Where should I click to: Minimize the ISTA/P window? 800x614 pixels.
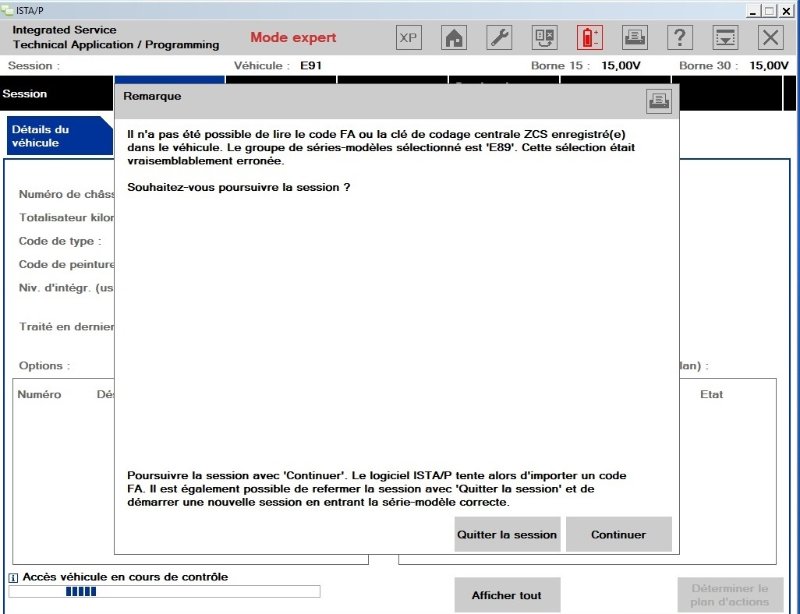(753, 10)
